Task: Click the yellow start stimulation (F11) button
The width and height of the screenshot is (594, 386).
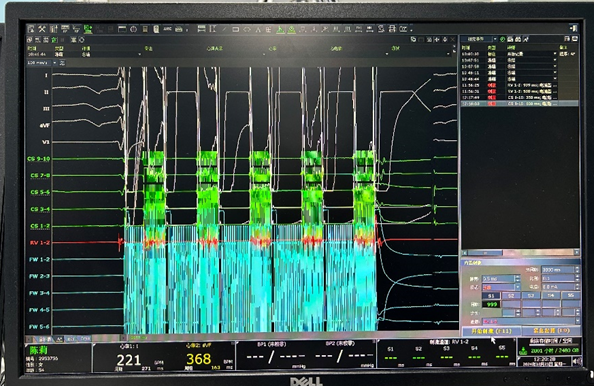Action: point(491,331)
